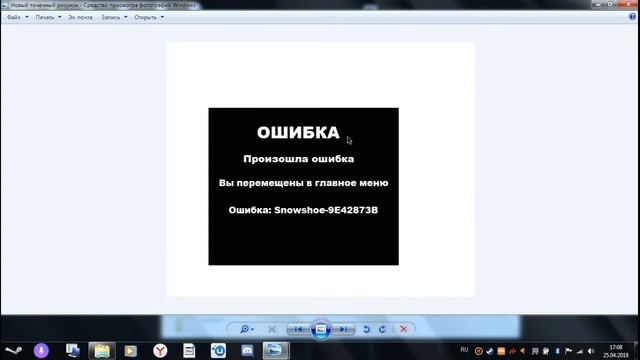This screenshot has height=360, width=640.
Task: Expand the Печать dropdown arrow
Action: [60, 17]
